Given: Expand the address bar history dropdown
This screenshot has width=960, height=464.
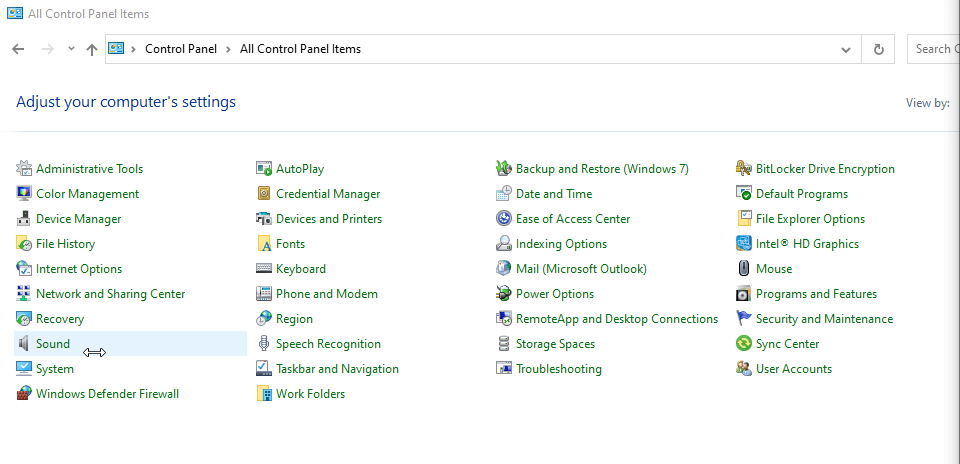Looking at the screenshot, I should (x=846, y=50).
